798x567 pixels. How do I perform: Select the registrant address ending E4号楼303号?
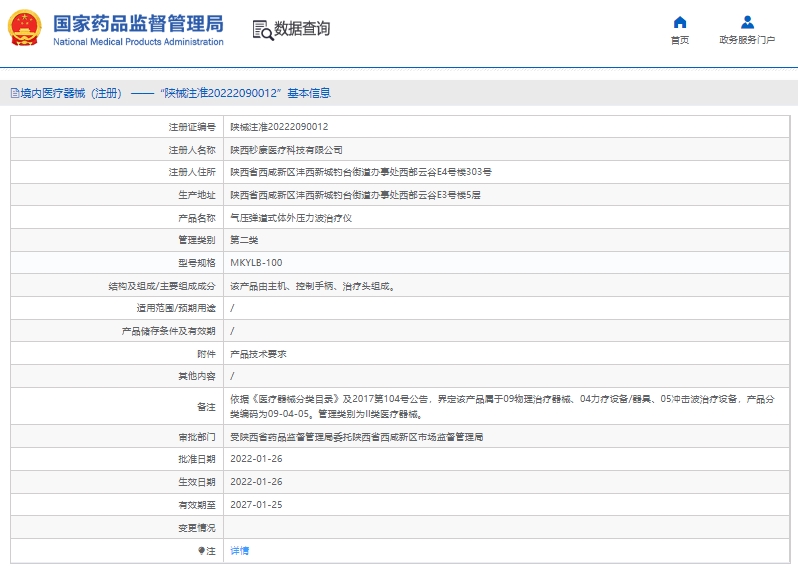tap(361, 172)
